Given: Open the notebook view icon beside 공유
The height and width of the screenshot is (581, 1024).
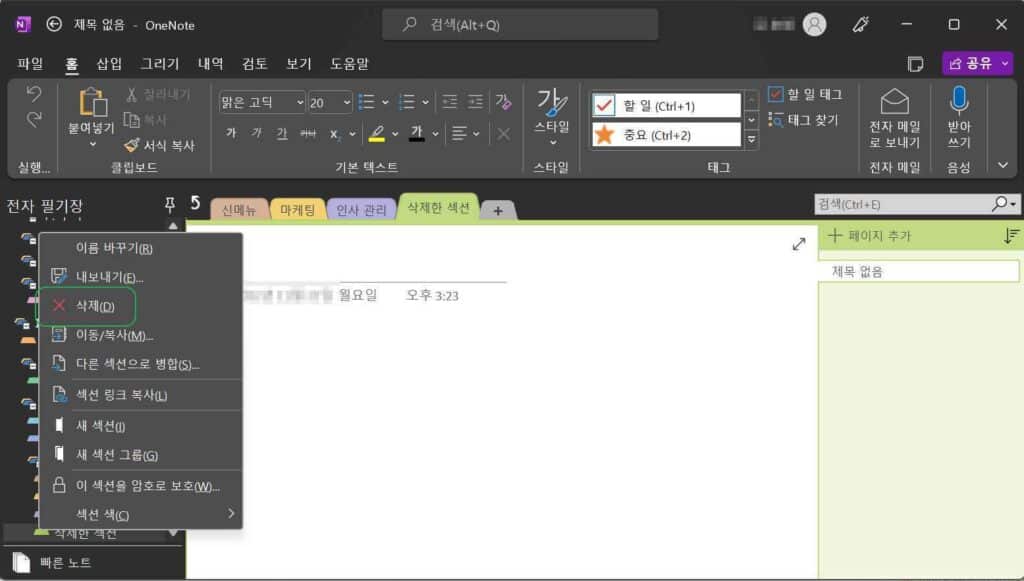Looking at the screenshot, I should pyautogui.click(x=915, y=64).
